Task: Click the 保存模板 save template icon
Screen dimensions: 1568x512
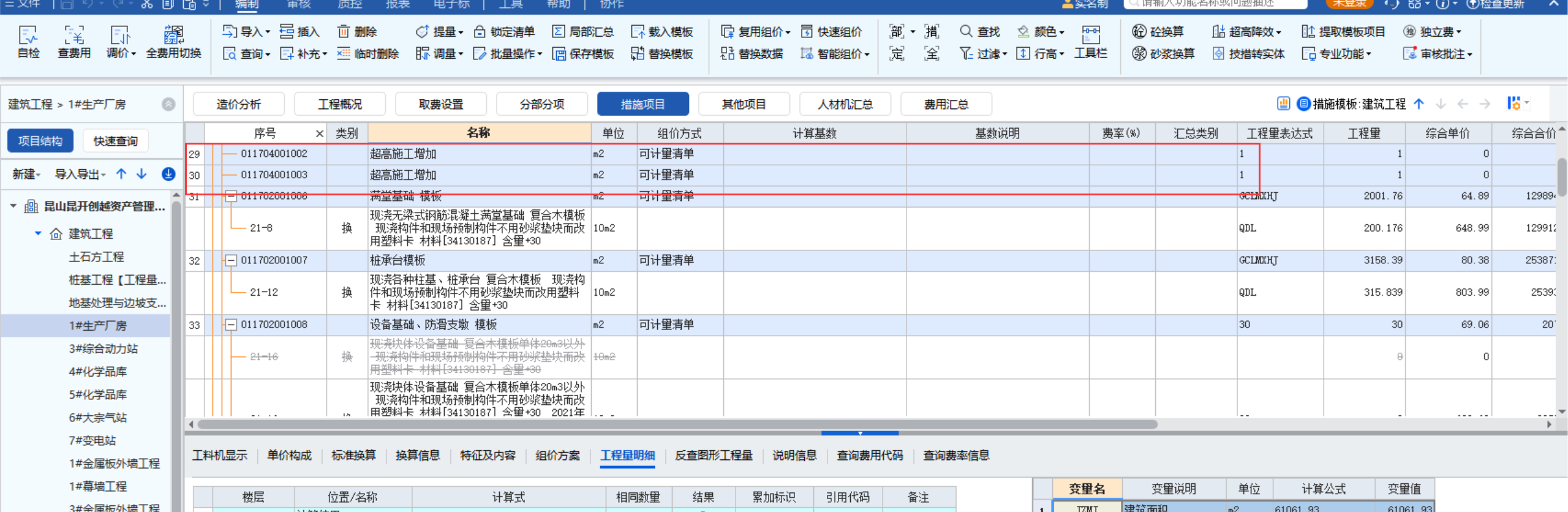Action: tap(559, 54)
